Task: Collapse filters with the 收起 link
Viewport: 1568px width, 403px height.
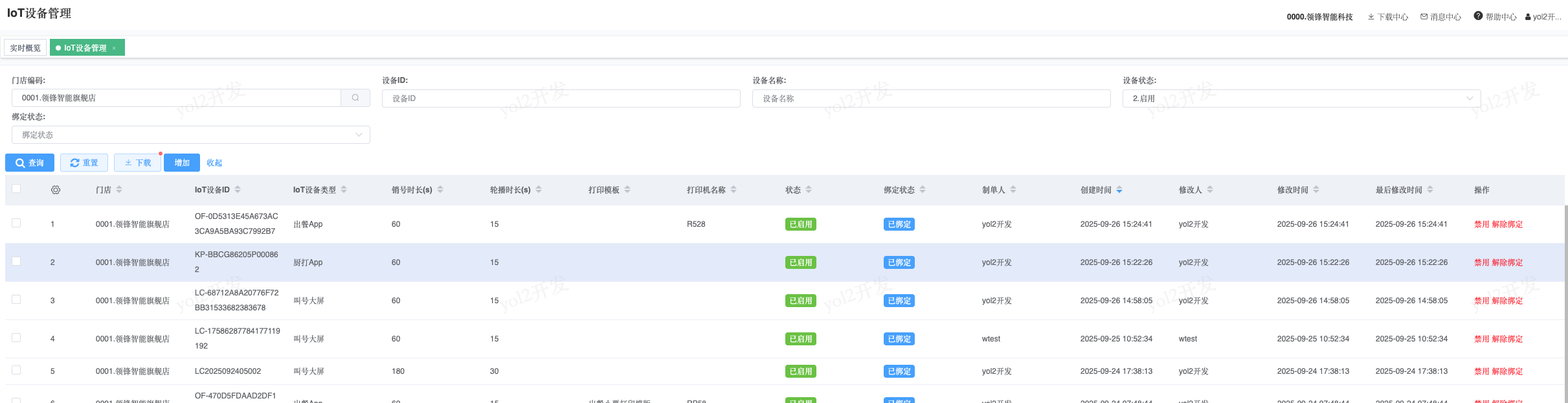Action: 214,163
